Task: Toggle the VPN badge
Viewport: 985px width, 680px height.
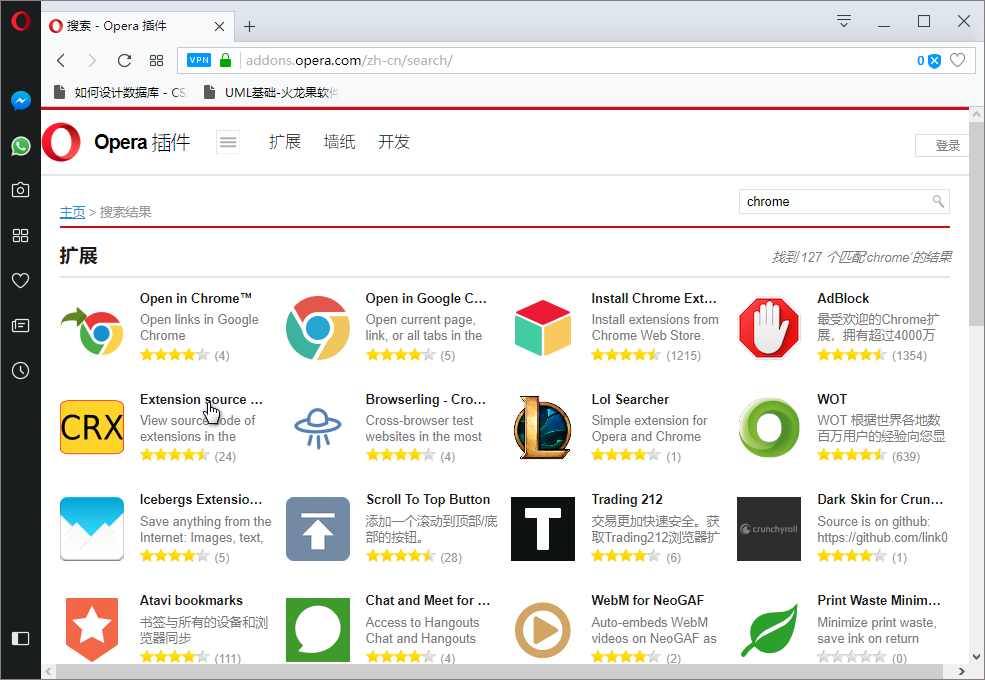Action: point(199,60)
